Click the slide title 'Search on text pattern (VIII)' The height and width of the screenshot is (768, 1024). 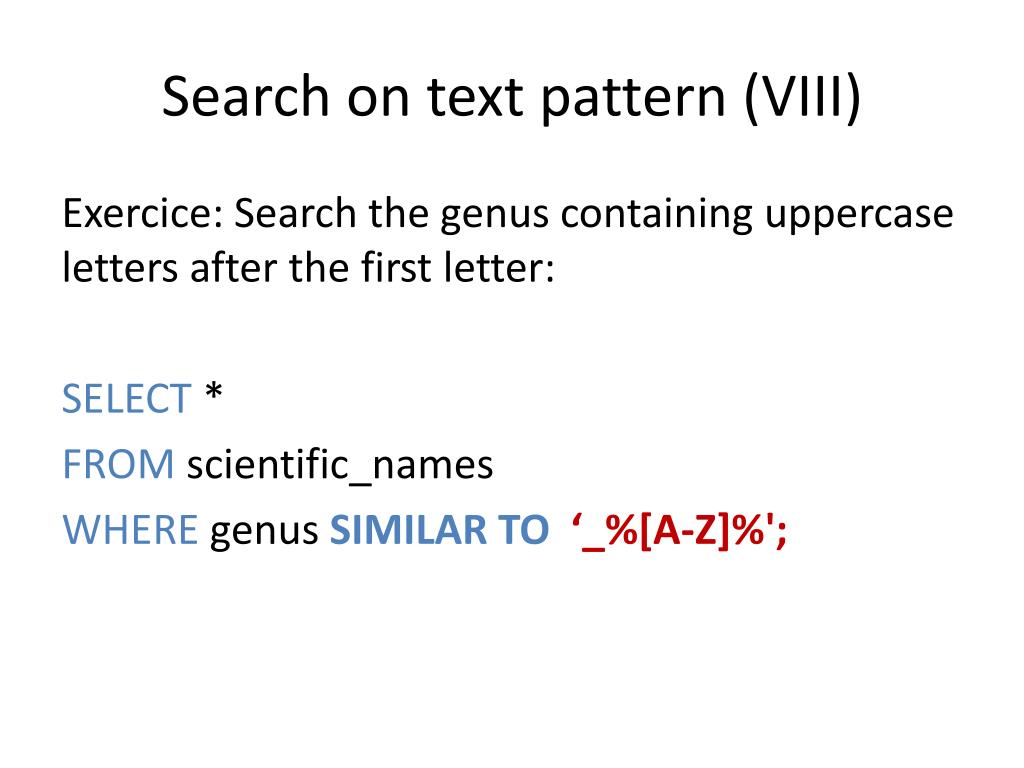(511, 97)
